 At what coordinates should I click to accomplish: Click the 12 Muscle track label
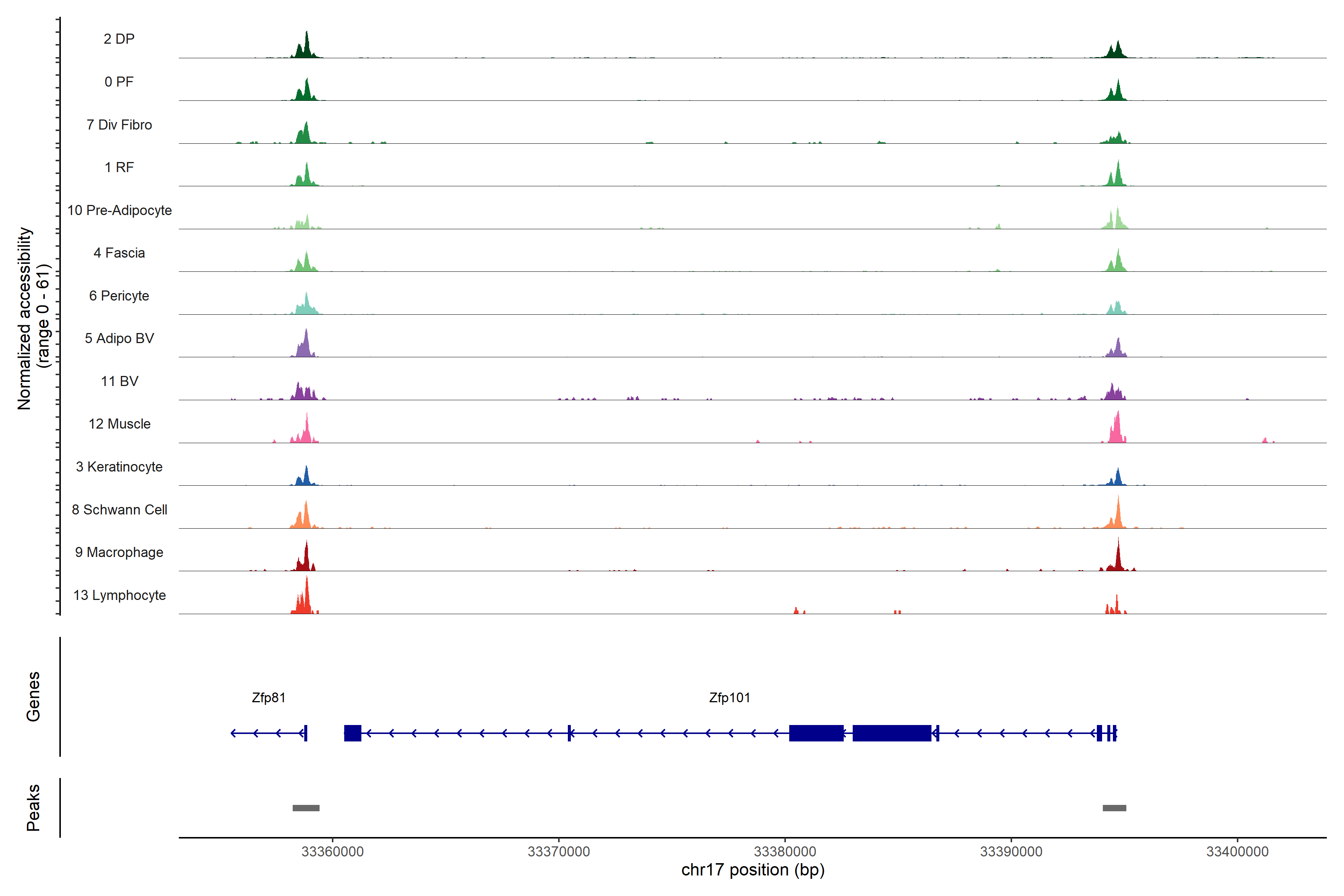tap(119, 424)
